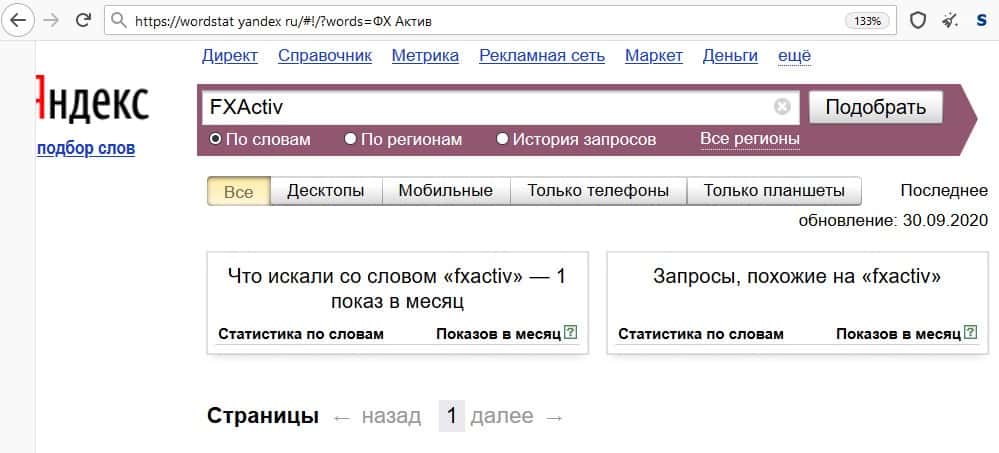This screenshot has width=999, height=453.
Task: Switch to the Десктопы tab
Action: [x=326, y=191]
